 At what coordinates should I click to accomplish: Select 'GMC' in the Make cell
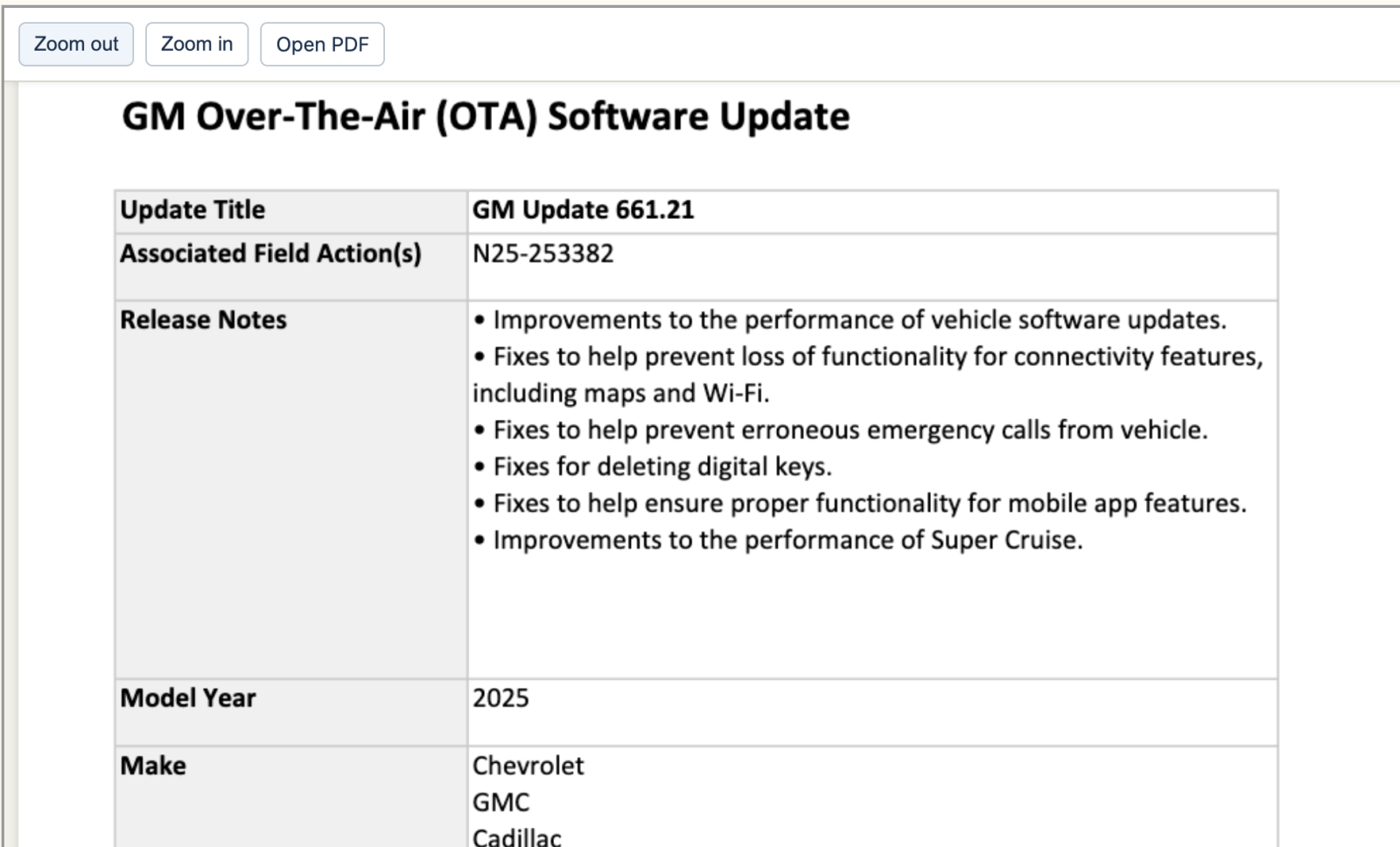[x=501, y=802]
